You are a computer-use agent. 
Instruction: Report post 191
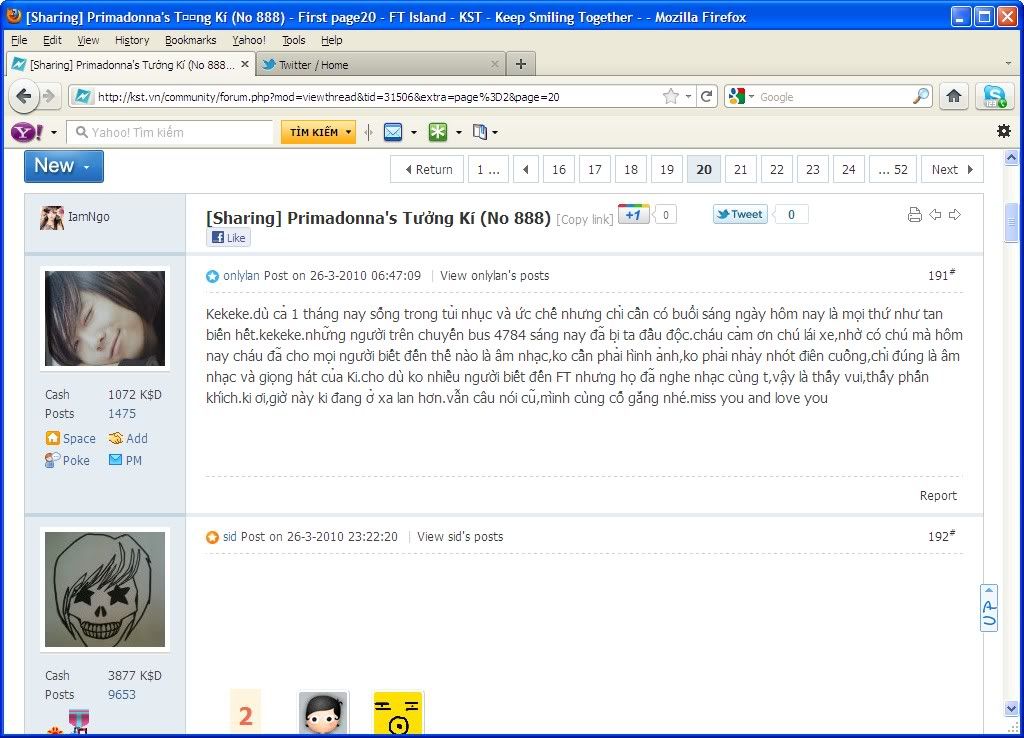938,496
